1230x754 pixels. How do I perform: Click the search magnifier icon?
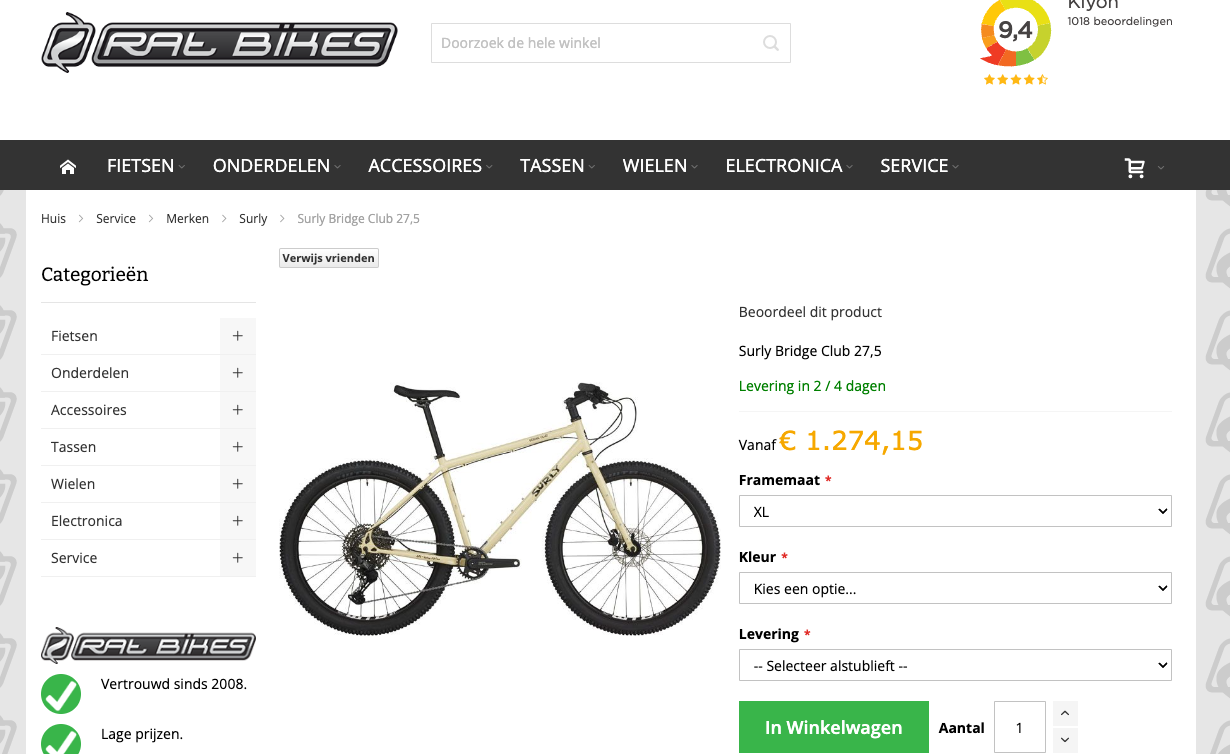770,43
